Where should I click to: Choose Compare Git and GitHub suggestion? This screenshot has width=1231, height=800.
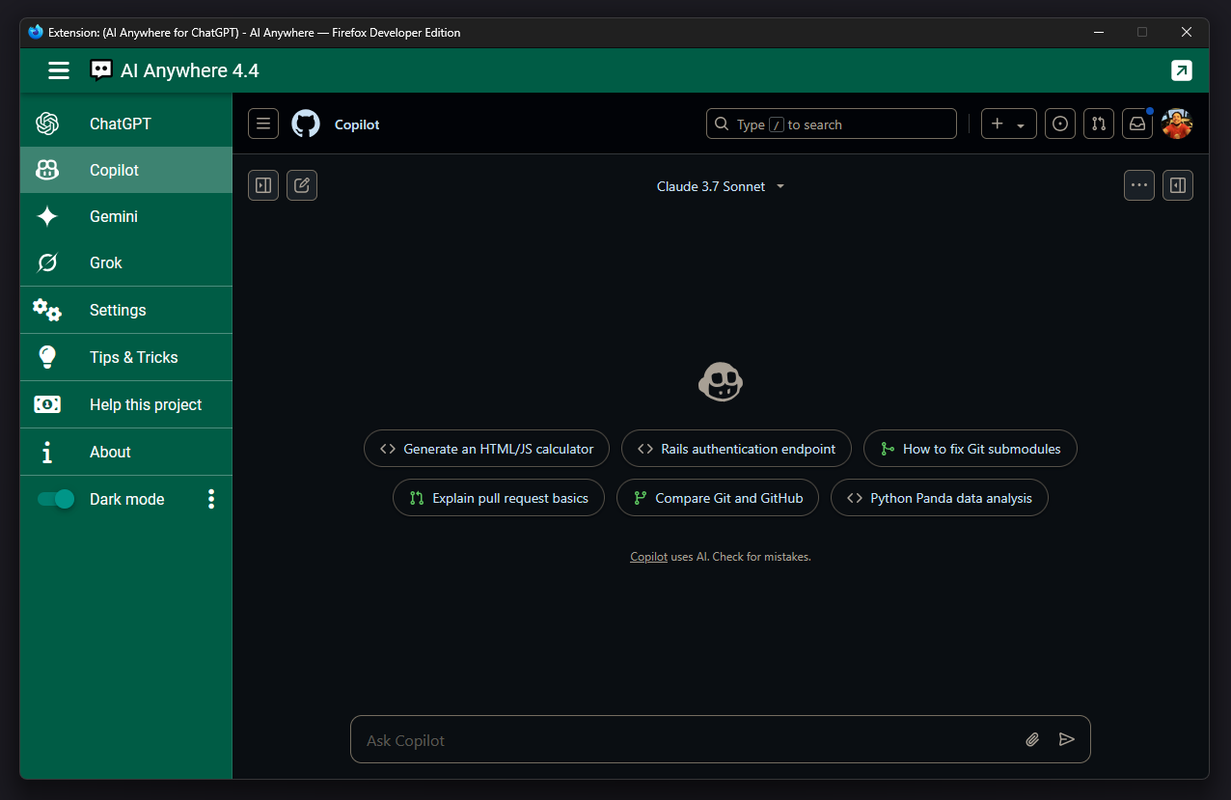(718, 498)
